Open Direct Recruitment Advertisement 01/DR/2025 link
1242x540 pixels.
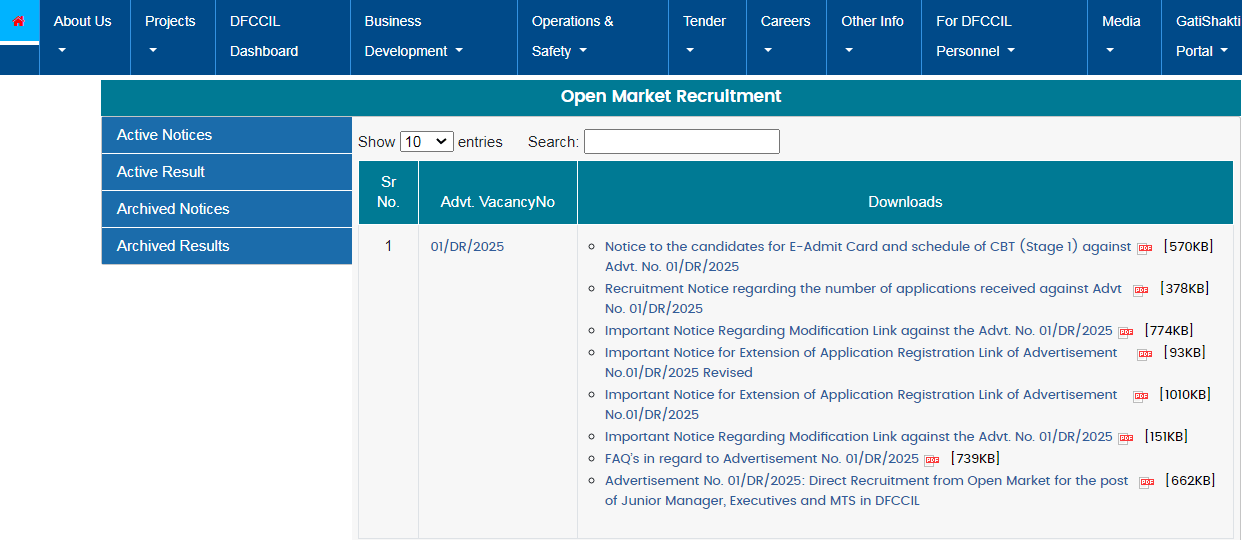point(866,490)
